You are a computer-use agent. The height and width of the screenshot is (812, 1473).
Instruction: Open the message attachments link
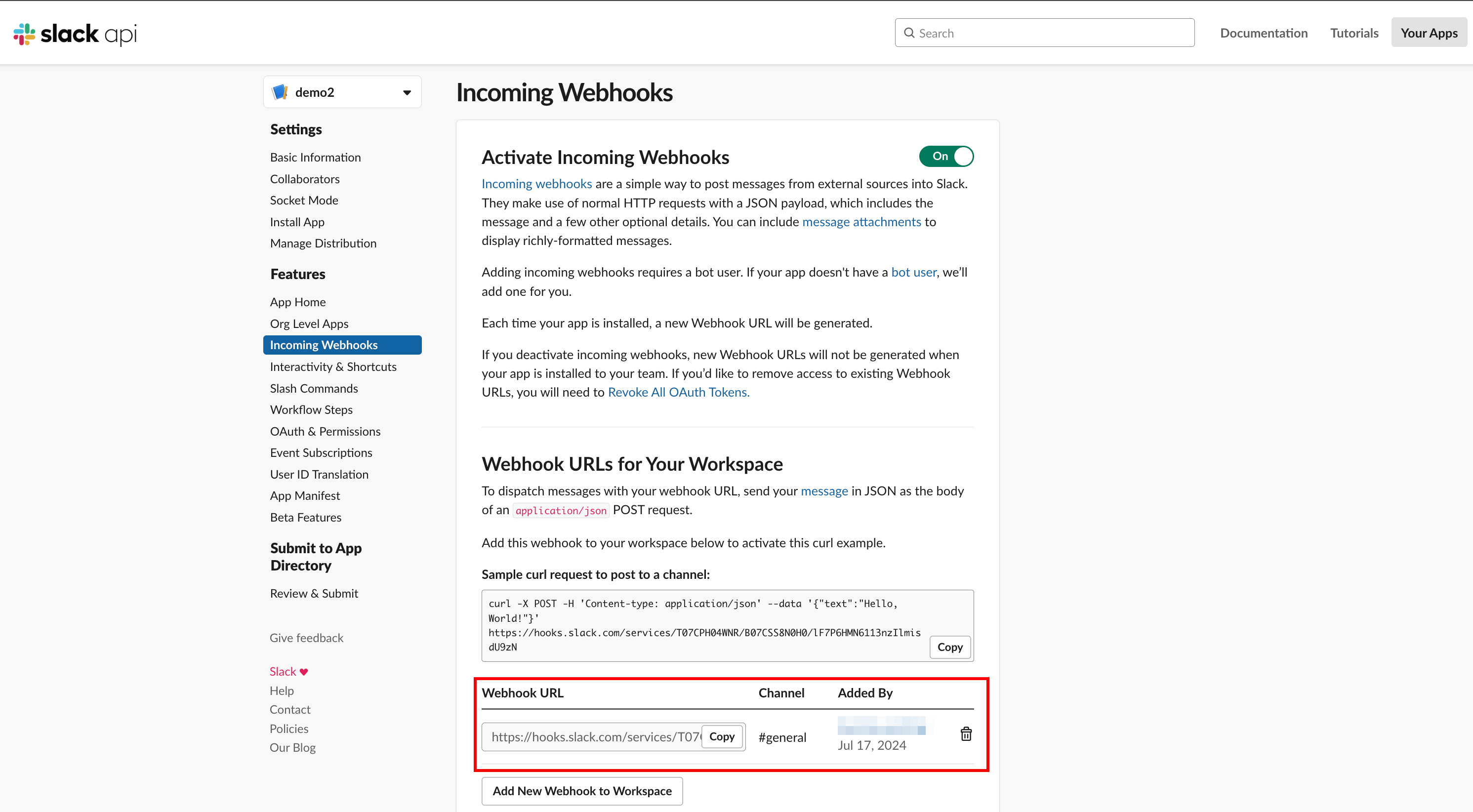tap(861, 221)
